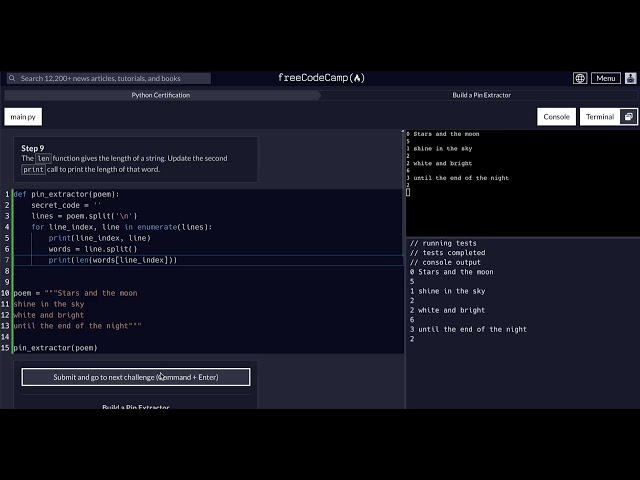Image resolution: width=640 pixels, height=480 pixels.
Task: Click line 11 'shine in the sky' in editor
Action: 49,304
